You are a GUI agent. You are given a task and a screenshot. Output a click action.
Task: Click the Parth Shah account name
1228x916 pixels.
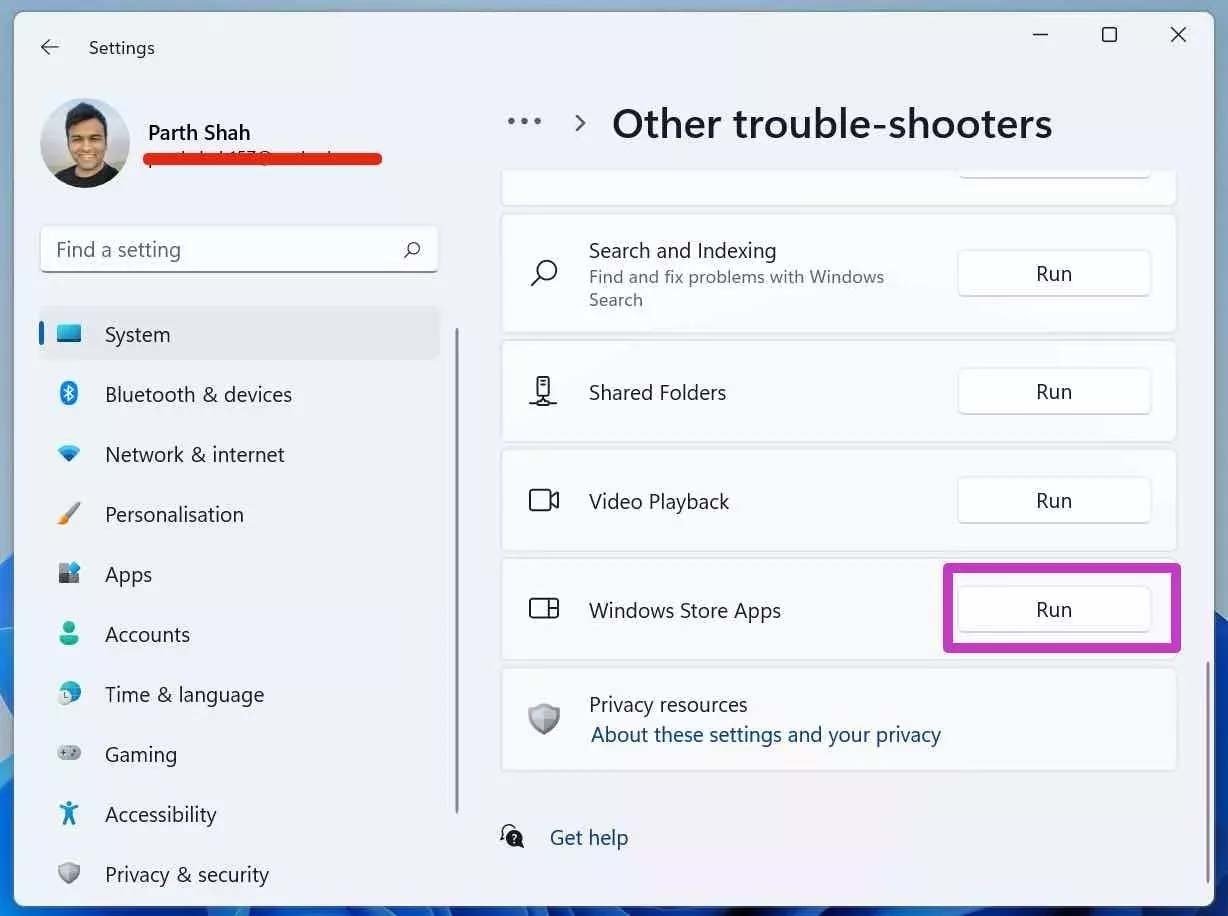click(199, 132)
